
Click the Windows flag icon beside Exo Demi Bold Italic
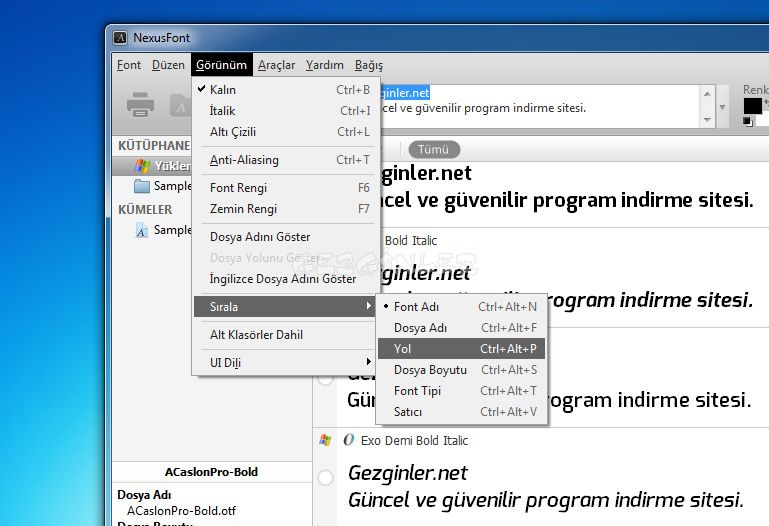(325, 440)
